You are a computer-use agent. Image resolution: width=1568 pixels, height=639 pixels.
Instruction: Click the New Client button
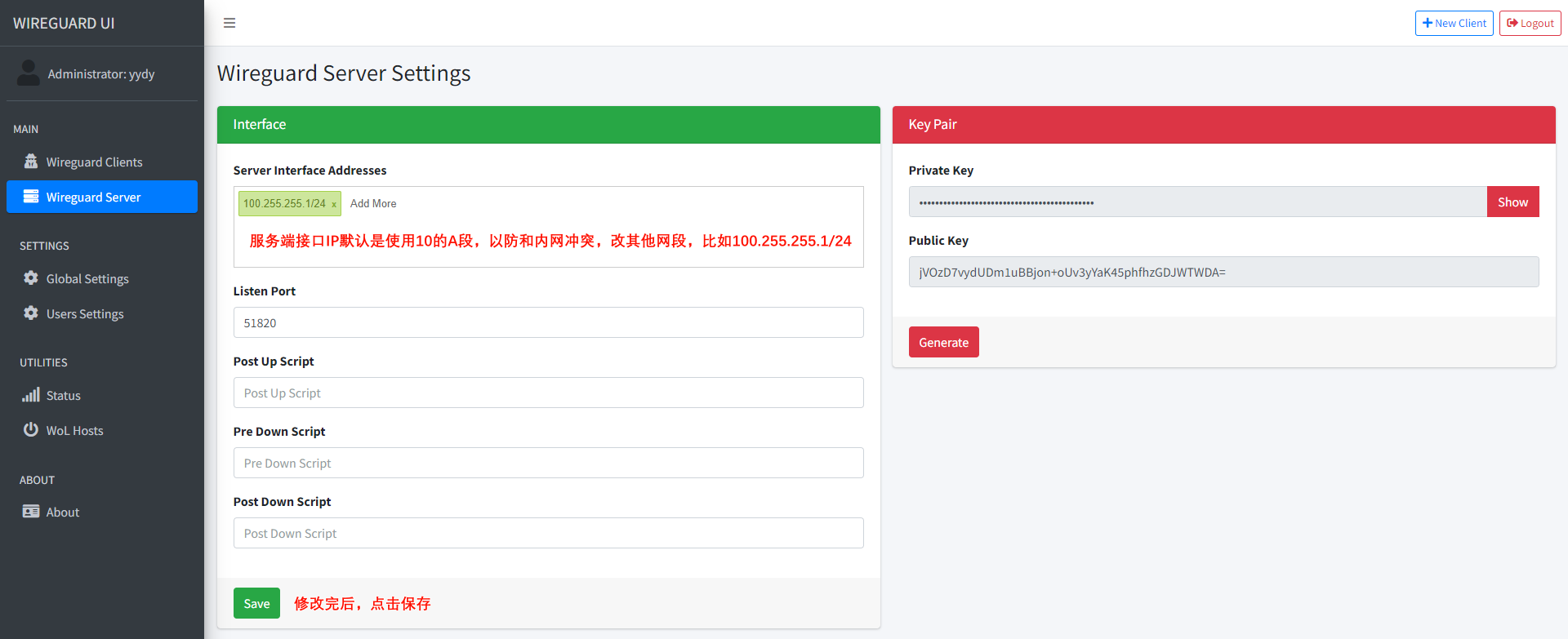[1454, 23]
